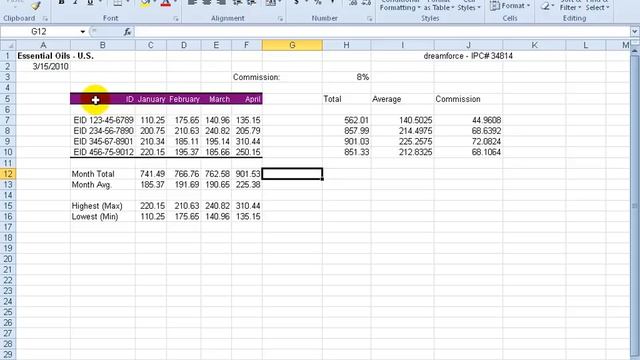Open Font dialog launcher
The height and width of the screenshot is (360, 640).
pyautogui.click(x=176, y=19)
